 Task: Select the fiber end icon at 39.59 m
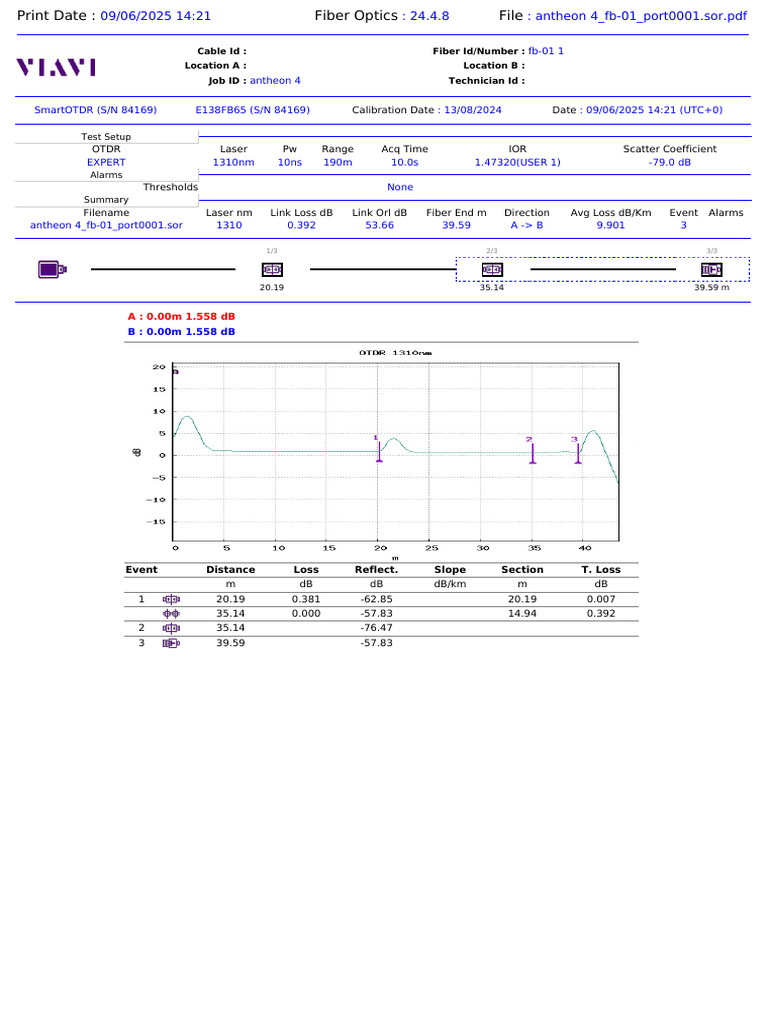click(x=712, y=269)
